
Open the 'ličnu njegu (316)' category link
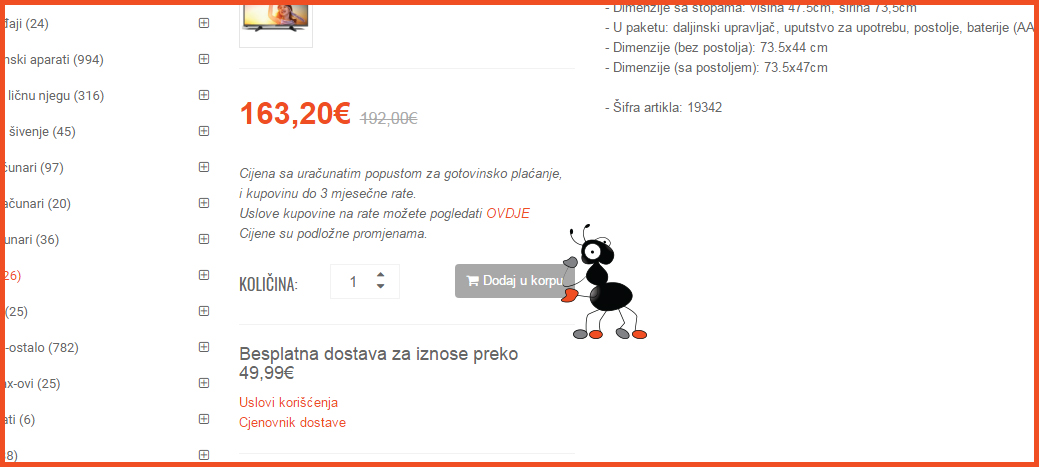click(56, 95)
